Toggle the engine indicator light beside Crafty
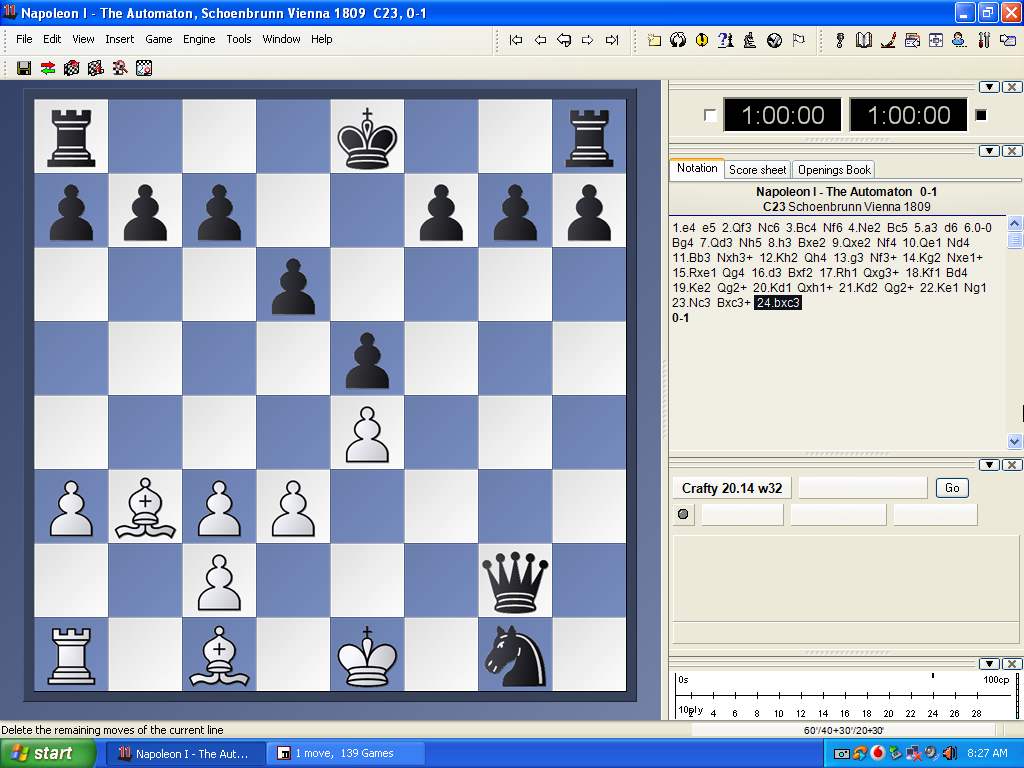The width and height of the screenshot is (1024, 768). [683, 513]
